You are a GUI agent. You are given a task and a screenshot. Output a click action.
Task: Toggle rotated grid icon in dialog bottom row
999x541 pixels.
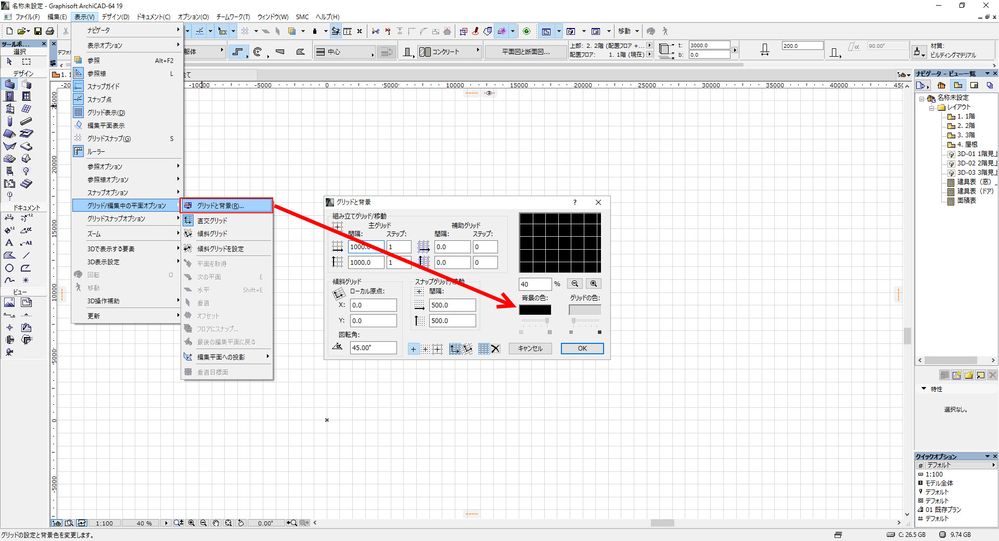tap(468, 349)
